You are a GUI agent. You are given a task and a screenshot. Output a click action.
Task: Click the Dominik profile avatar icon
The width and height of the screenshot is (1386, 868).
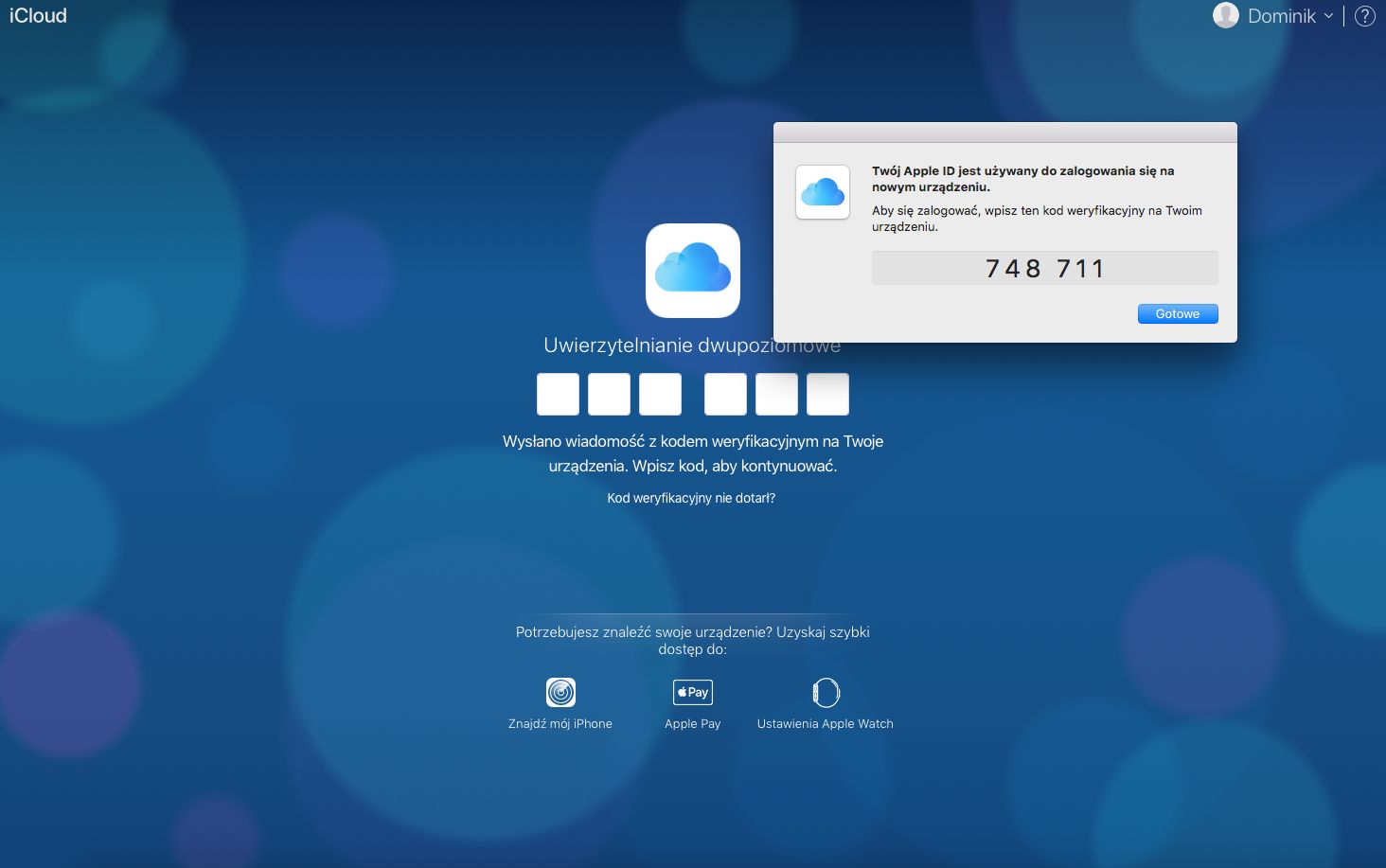click(x=1226, y=15)
